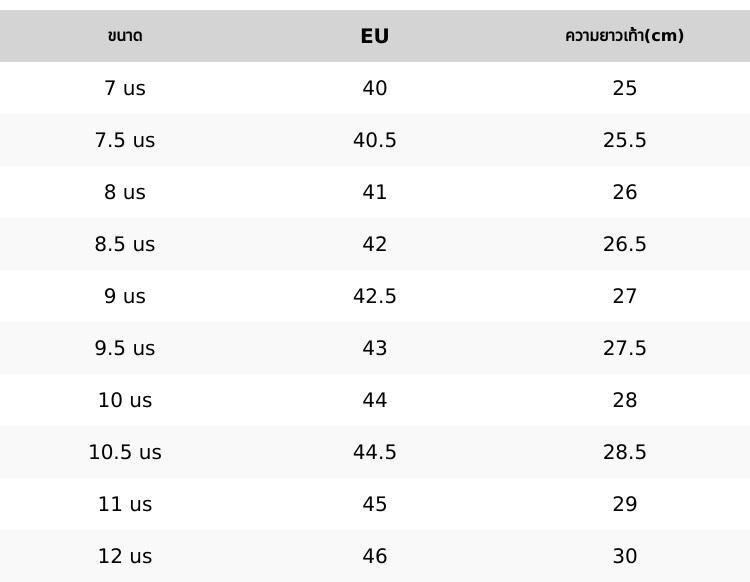The height and width of the screenshot is (582, 750).
Task: Click the foot length value 28.5
Action: tap(624, 452)
